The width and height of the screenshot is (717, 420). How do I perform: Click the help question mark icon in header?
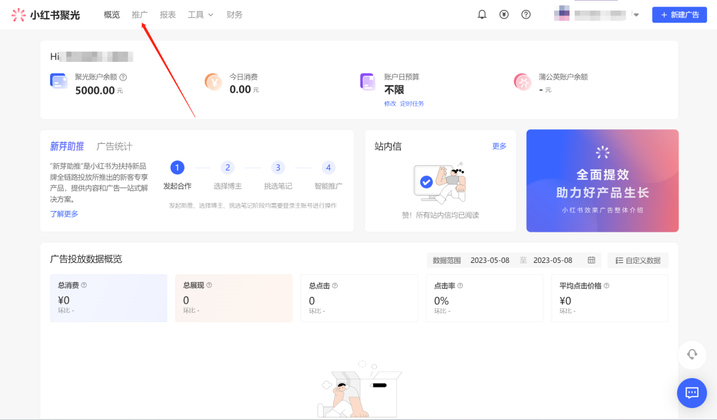coord(526,15)
